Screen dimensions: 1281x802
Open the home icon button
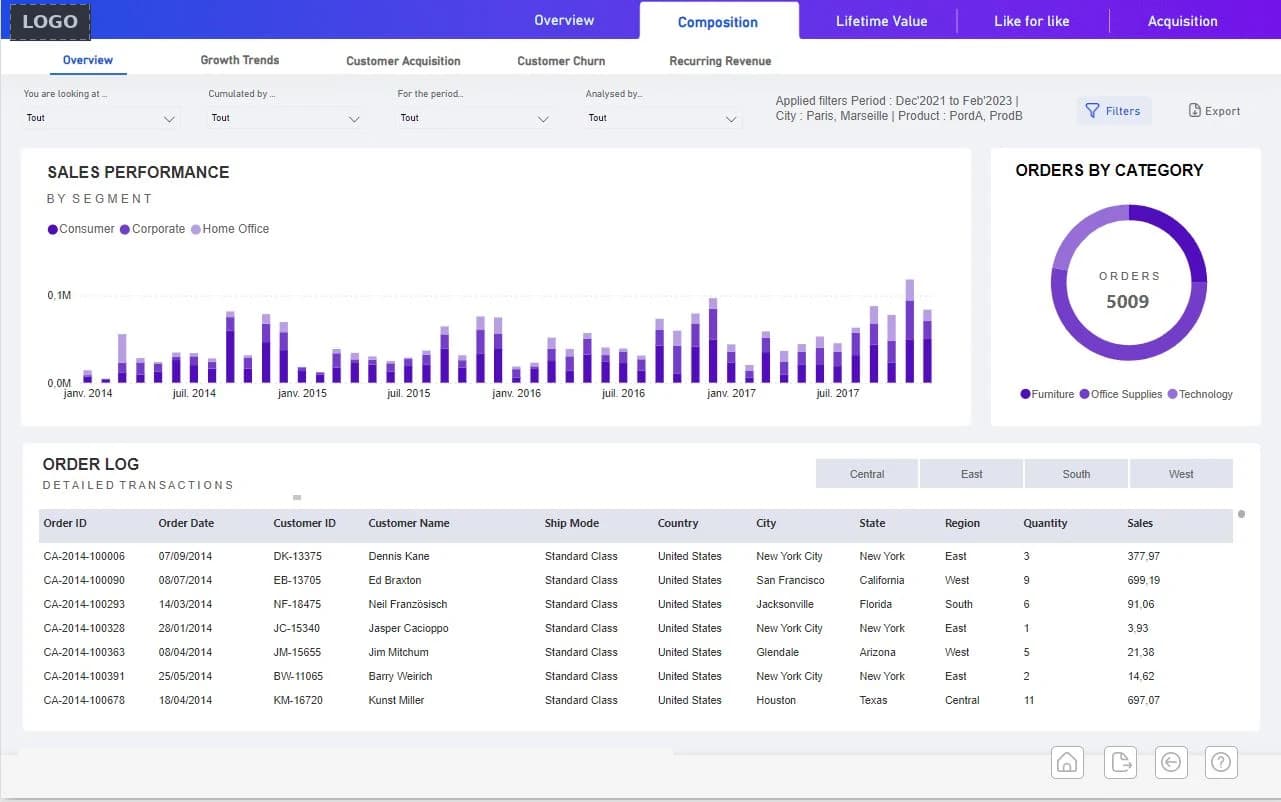(x=1067, y=763)
